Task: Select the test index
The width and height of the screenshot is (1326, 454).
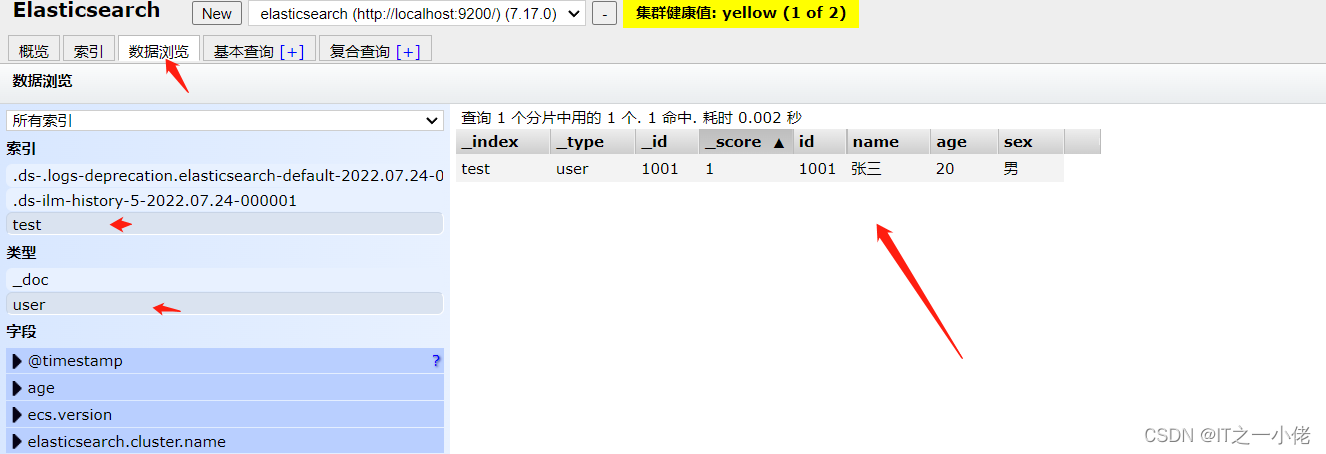Action: pos(225,225)
